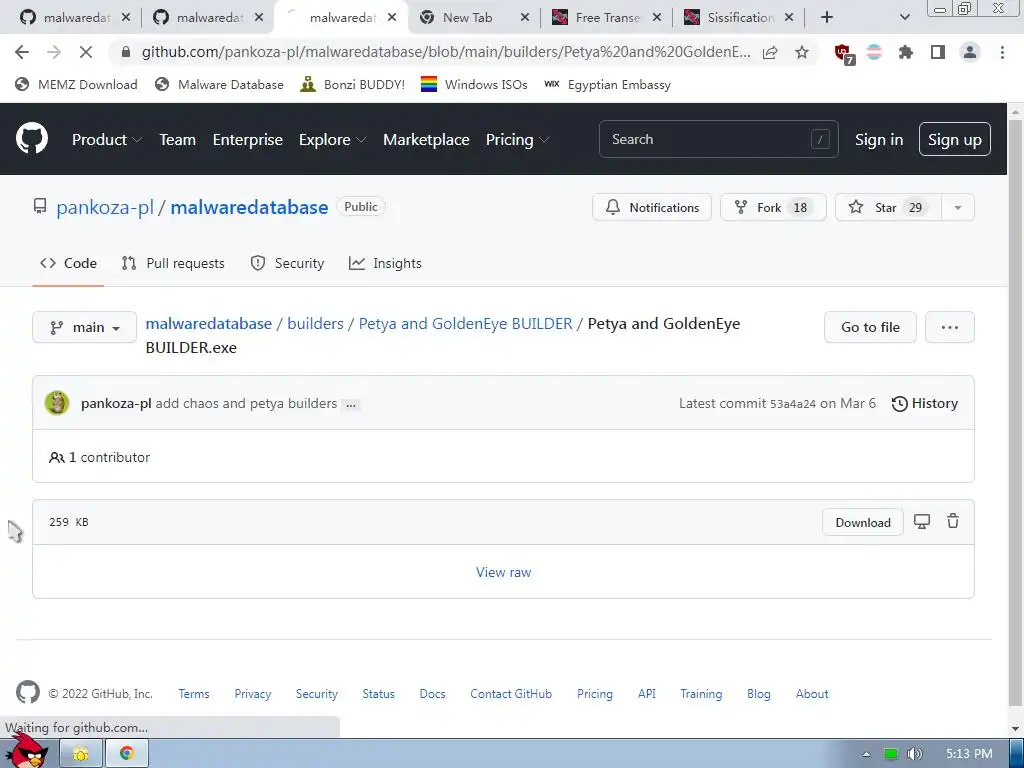Viewport: 1024px width, 768px height.
Task: Open with GitHub Desktop icon
Action: [x=921, y=521]
